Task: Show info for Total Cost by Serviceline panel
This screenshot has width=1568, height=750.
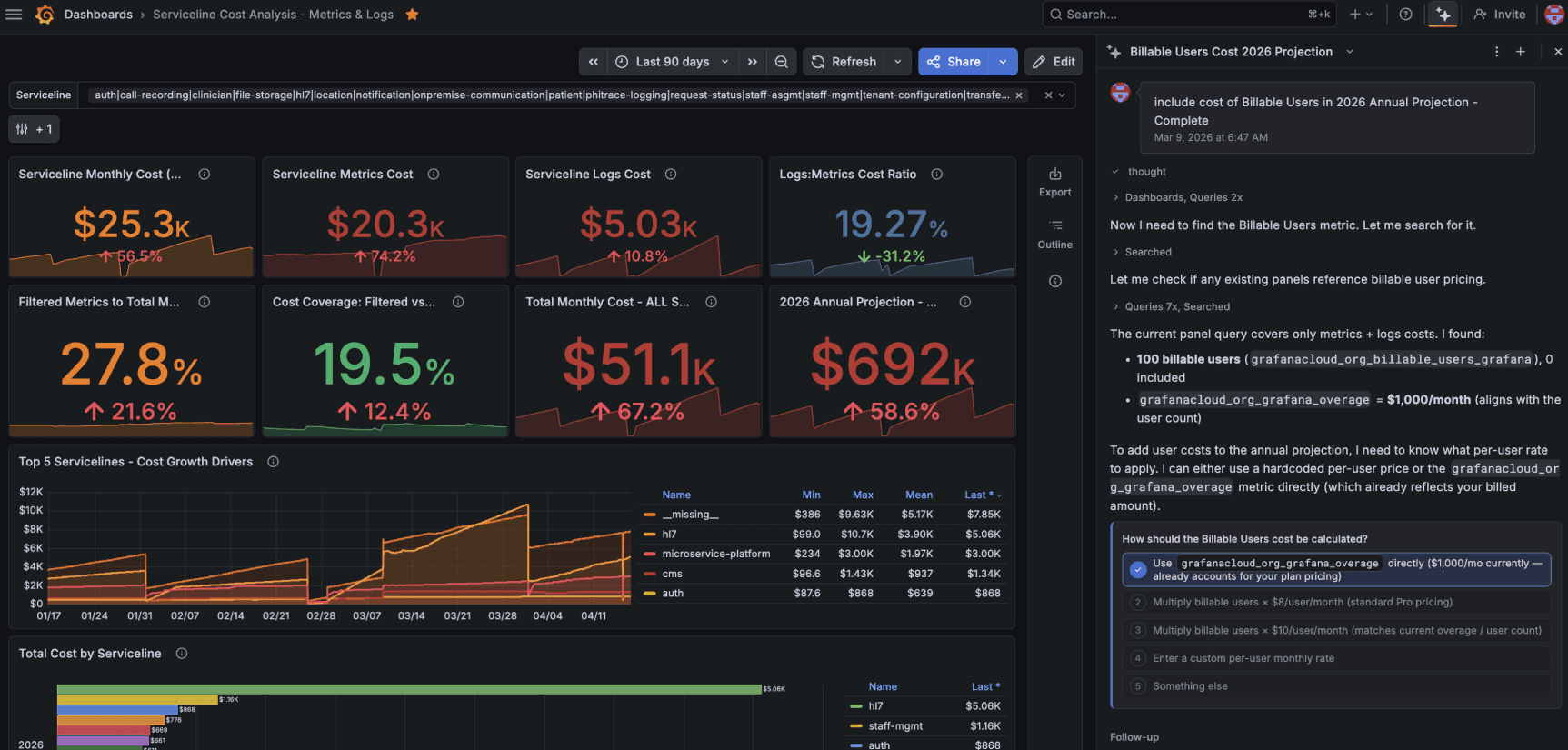Action: (x=182, y=654)
